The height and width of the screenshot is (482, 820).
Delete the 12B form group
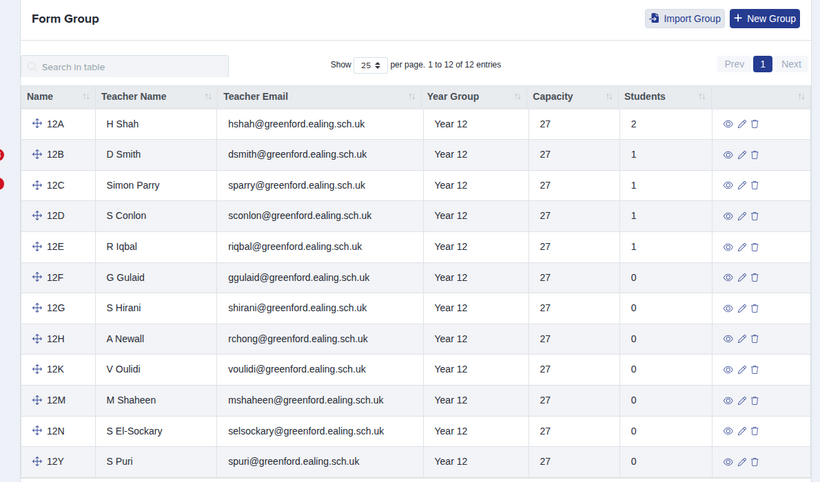[x=755, y=155]
